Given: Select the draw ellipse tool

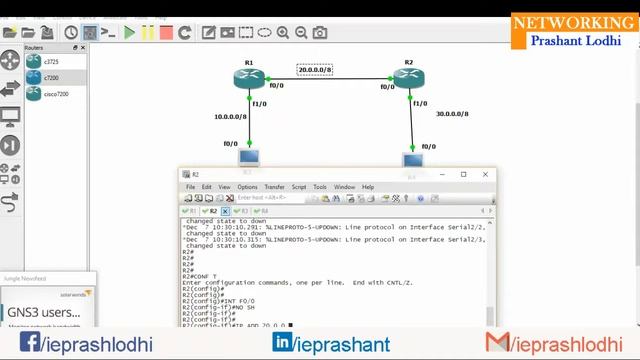Looking at the screenshot, I should [x=264, y=33].
